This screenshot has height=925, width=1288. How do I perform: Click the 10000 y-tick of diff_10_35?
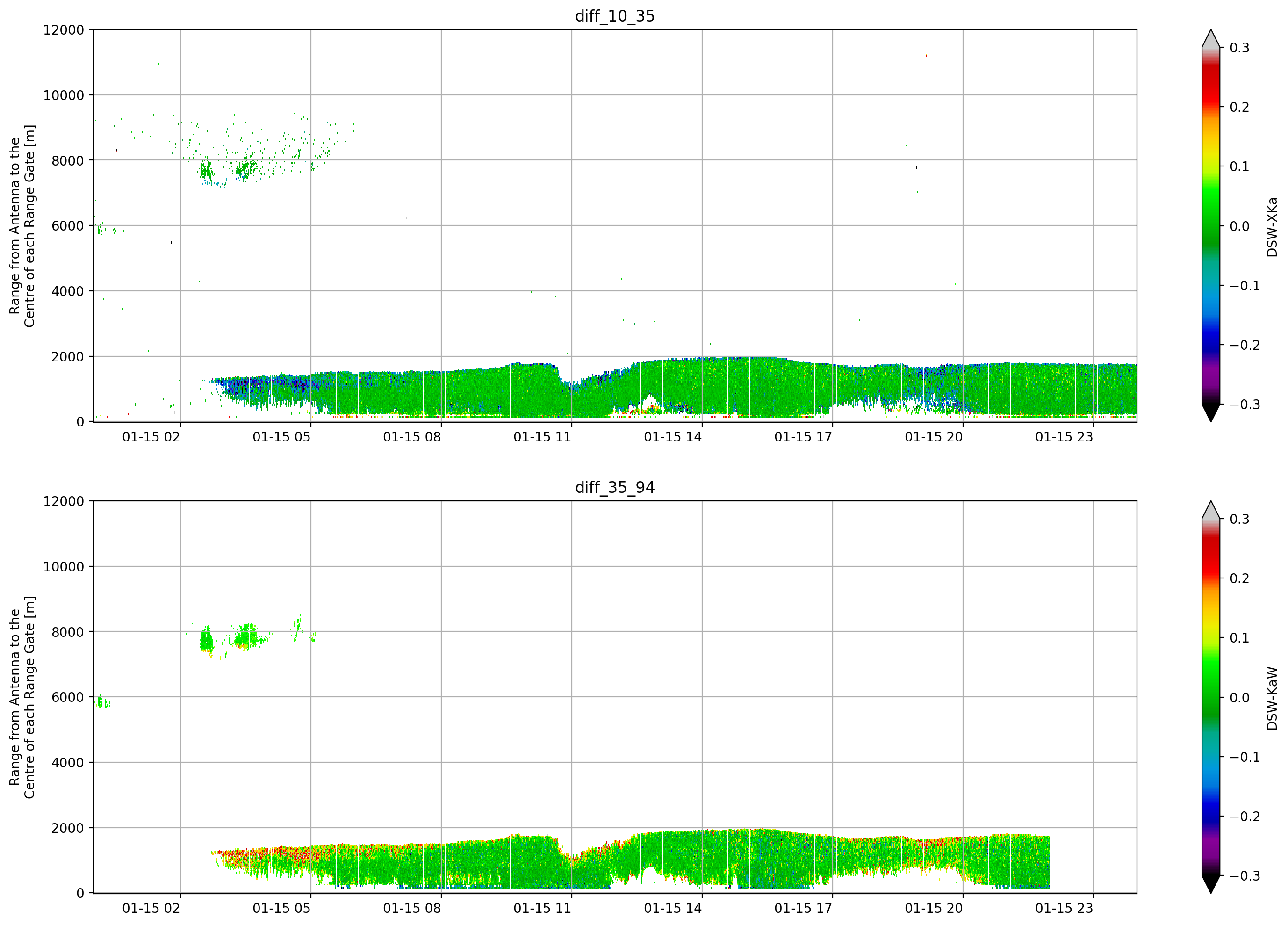[64, 95]
